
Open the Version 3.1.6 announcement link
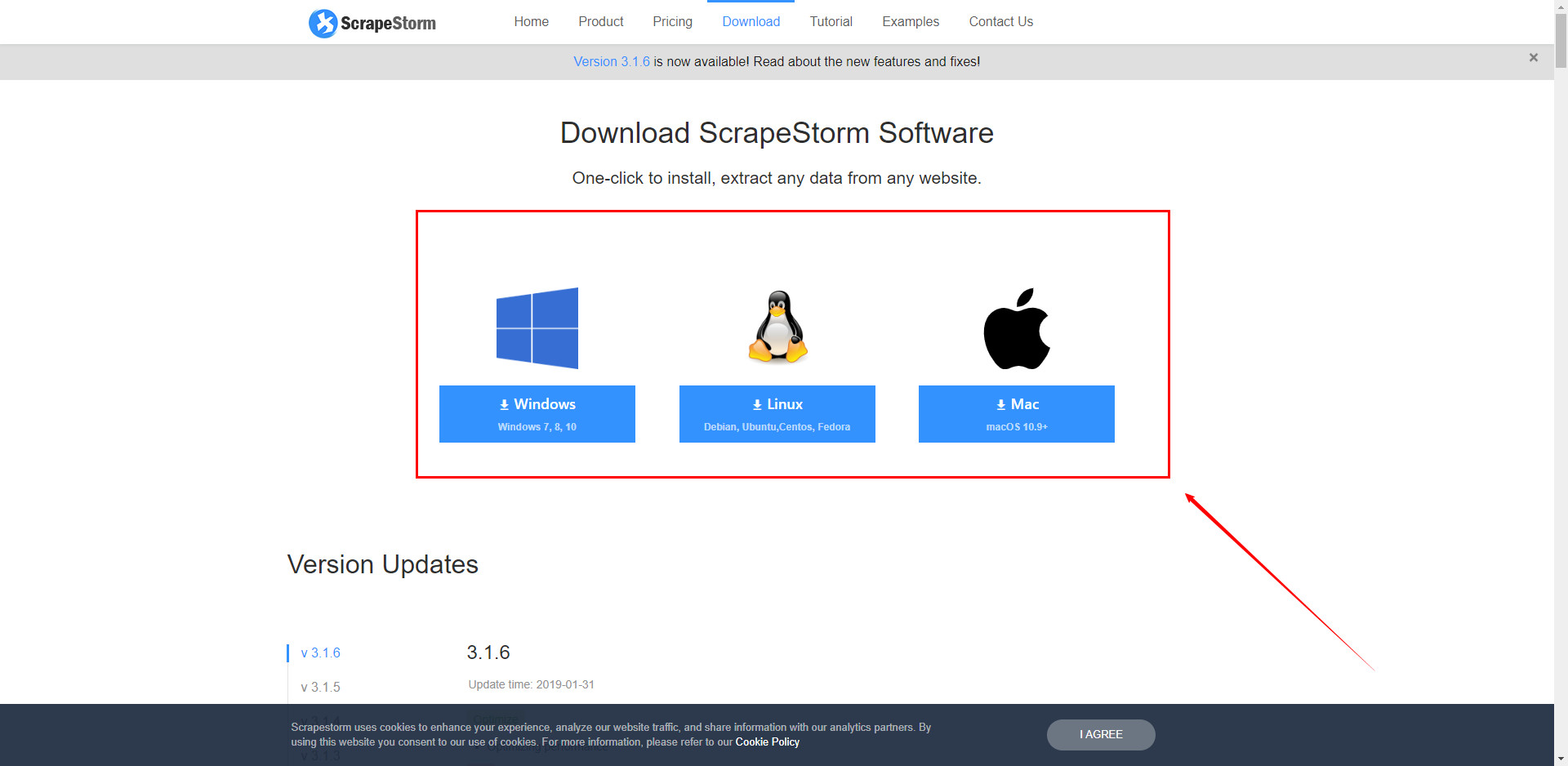tap(612, 61)
